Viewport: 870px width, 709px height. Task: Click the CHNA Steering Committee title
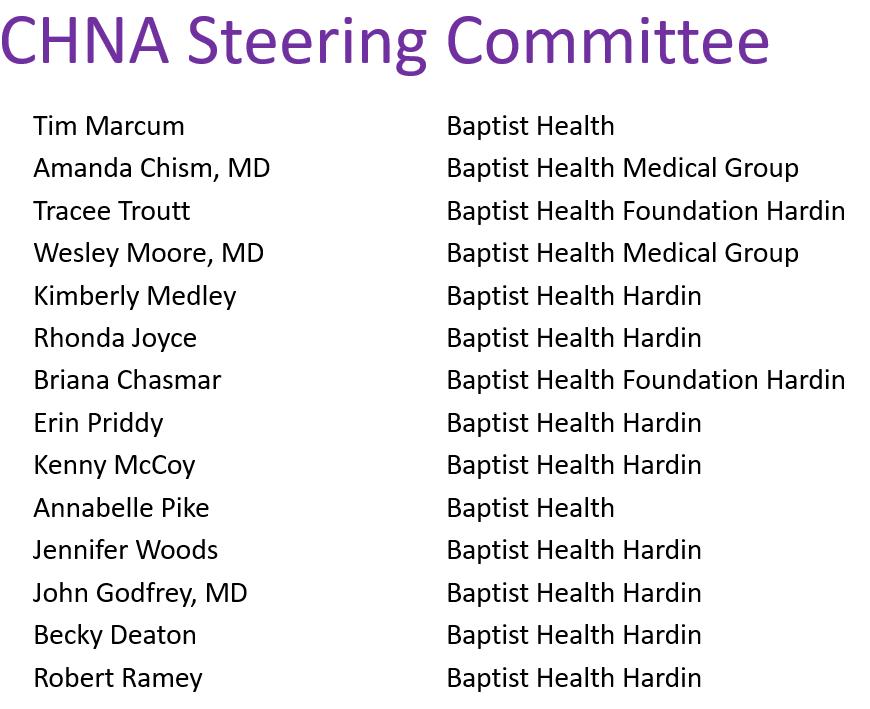click(x=385, y=40)
